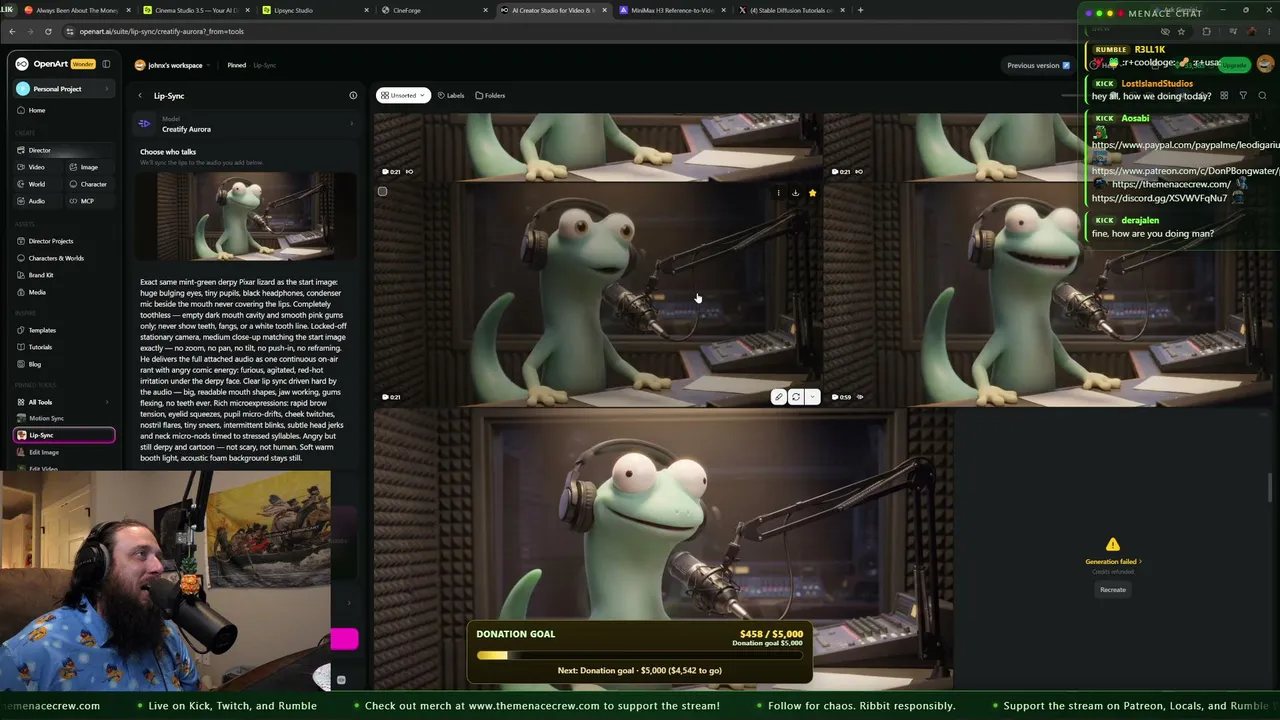Open the large lizard video at the bottom
Viewport: 1280px width, 720px height.
pos(663,549)
